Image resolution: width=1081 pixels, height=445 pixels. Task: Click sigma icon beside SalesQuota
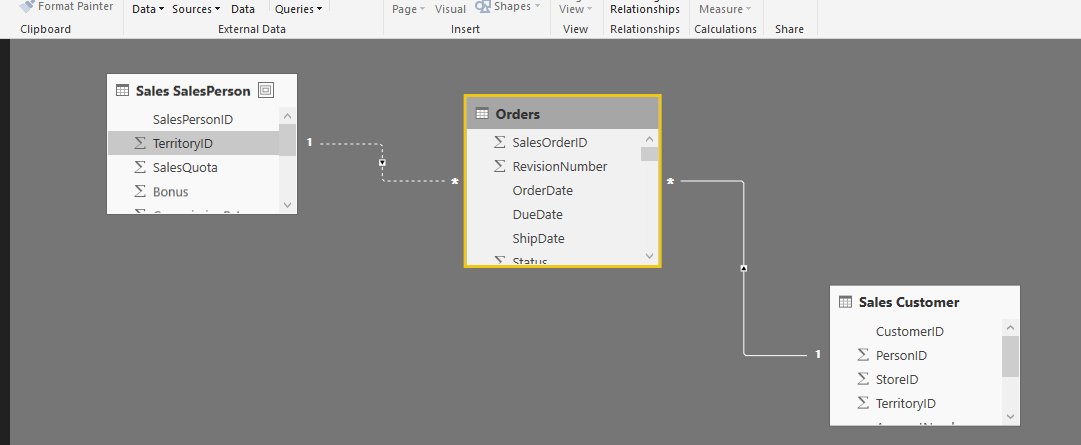140,168
